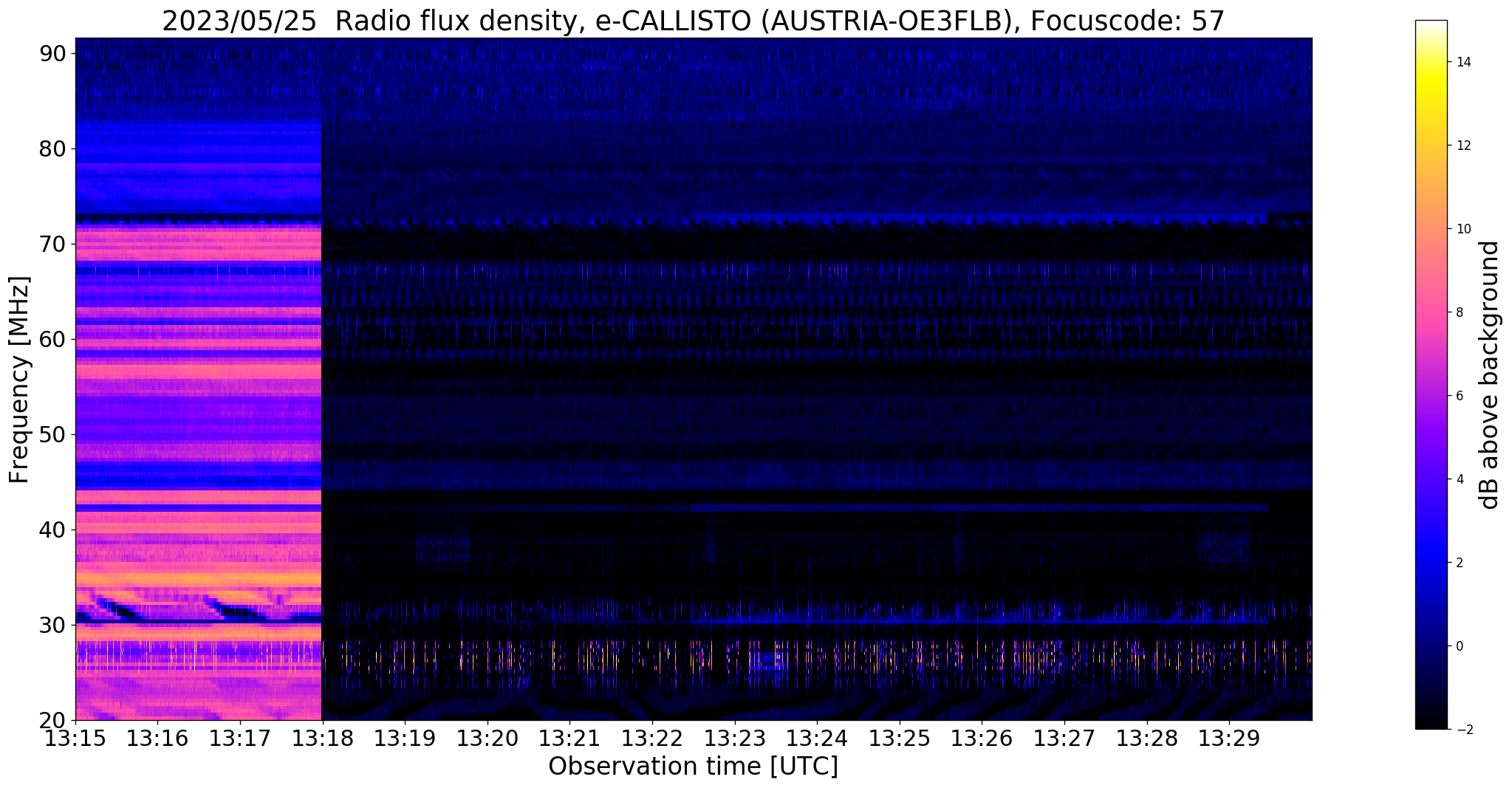The width and height of the screenshot is (1512, 788).
Task: Click the 13:16 time tick label
Action: (x=157, y=739)
